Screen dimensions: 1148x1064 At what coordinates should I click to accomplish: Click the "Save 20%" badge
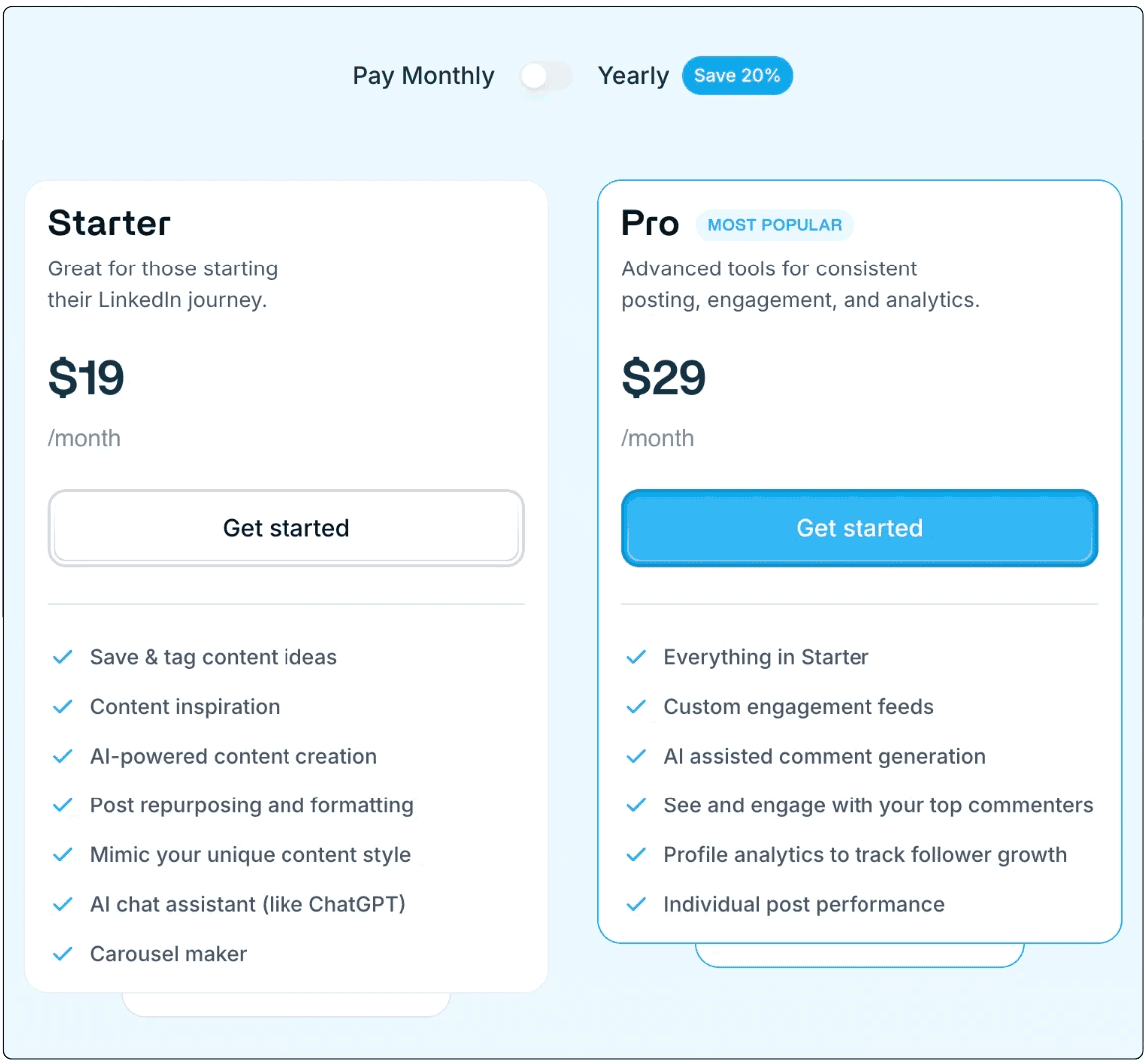pos(737,75)
